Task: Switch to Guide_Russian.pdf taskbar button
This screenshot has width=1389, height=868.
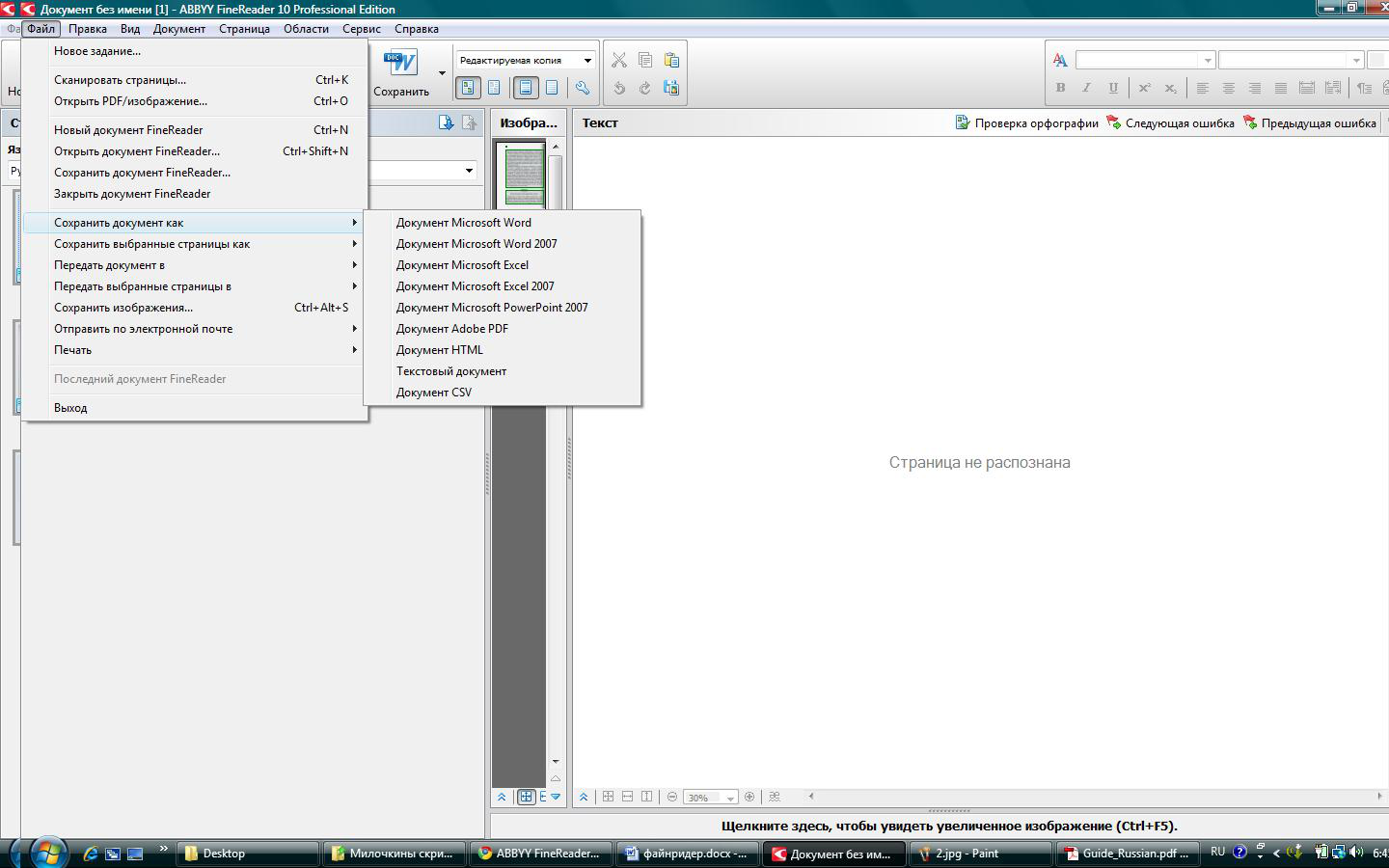Action: click(1129, 854)
